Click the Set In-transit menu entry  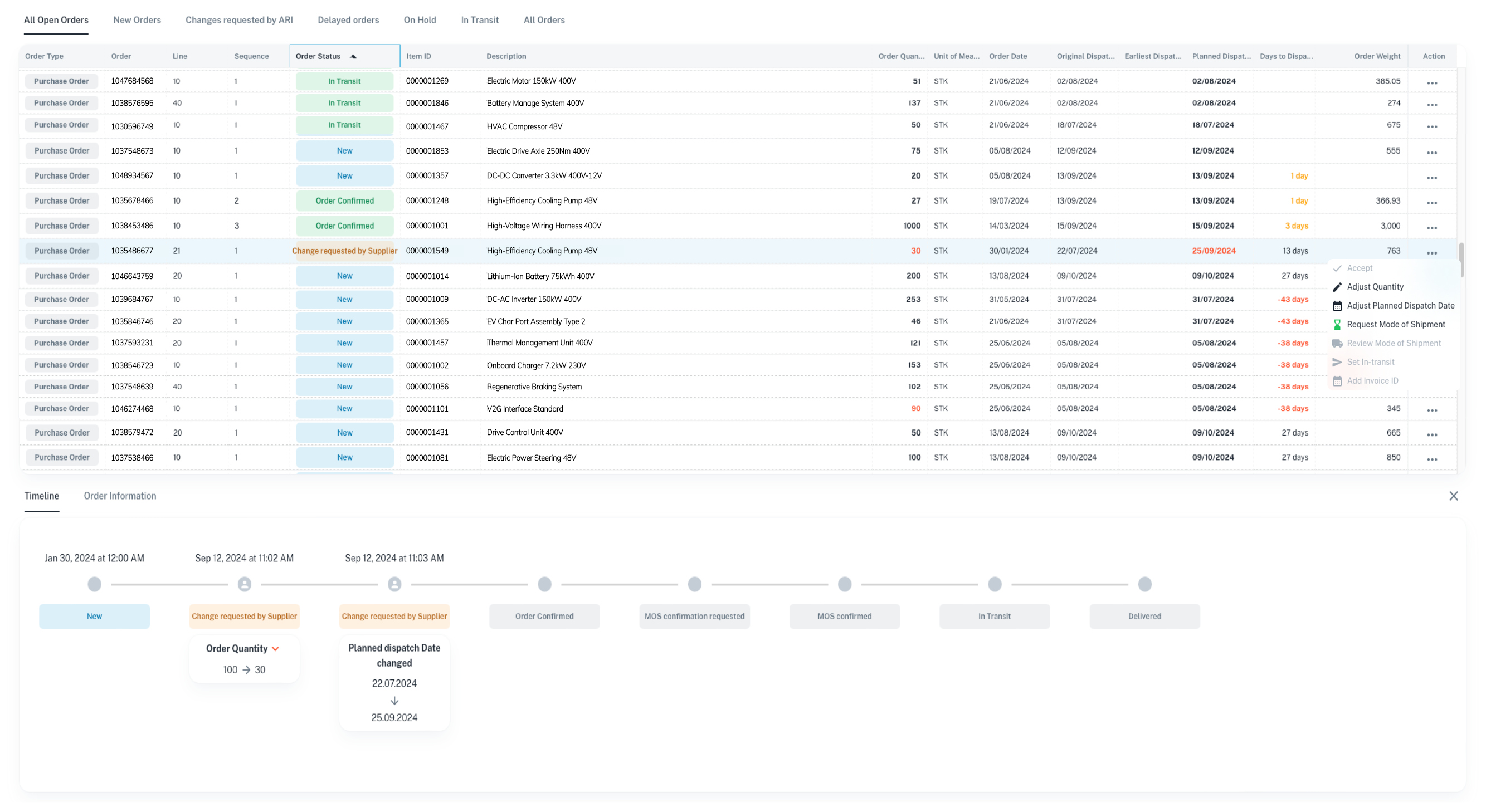point(1371,362)
